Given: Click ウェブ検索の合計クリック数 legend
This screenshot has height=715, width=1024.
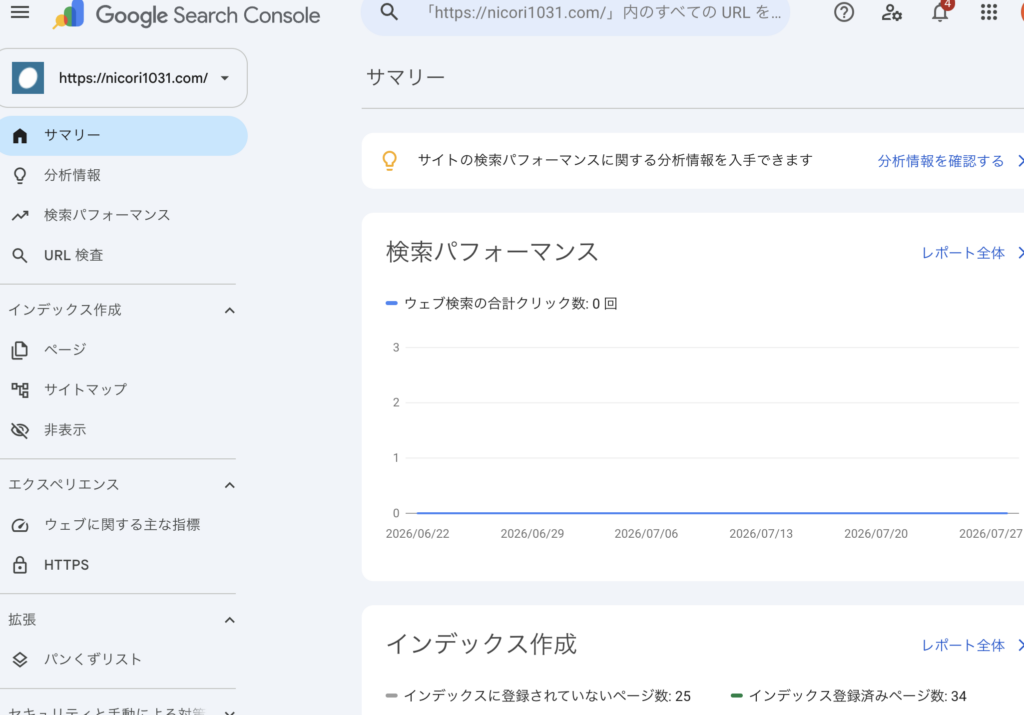Looking at the screenshot, I should pos(502,304).
